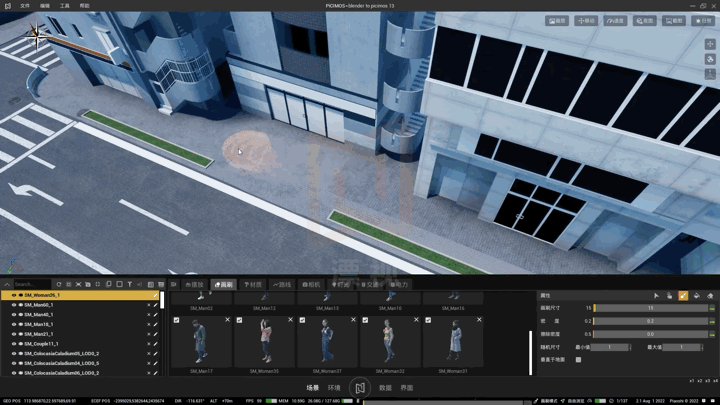720x405 pixels.
Task: Click the 数据 bottom navigation button
Action: tap(385, 388)
